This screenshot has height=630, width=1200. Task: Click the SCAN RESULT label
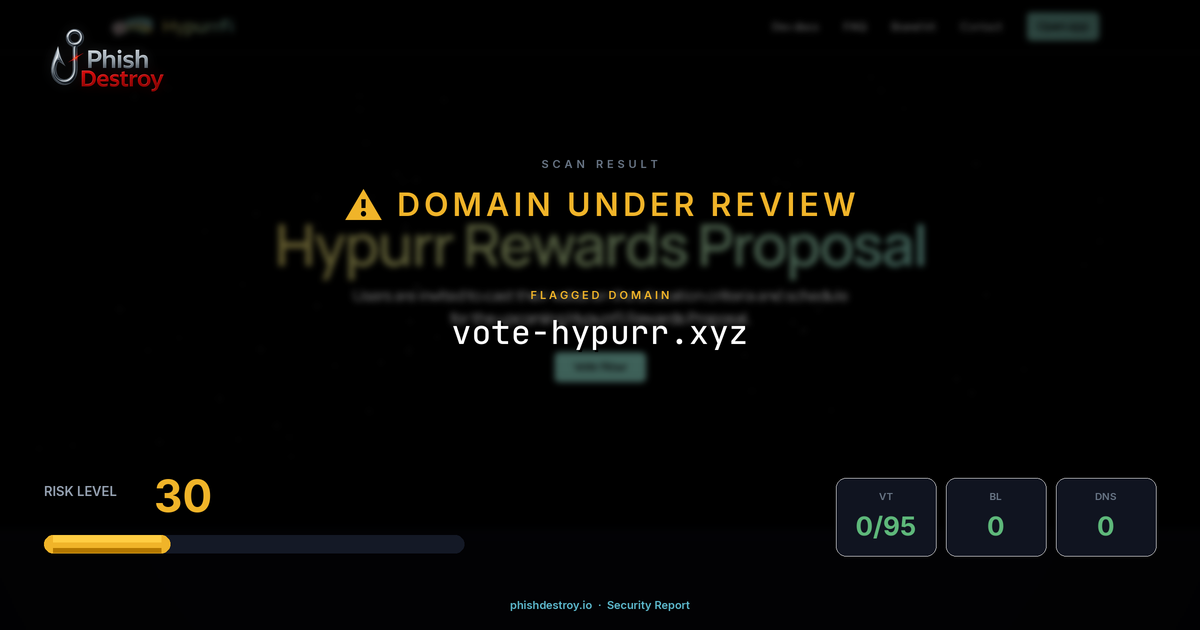(x=600, y=164)
